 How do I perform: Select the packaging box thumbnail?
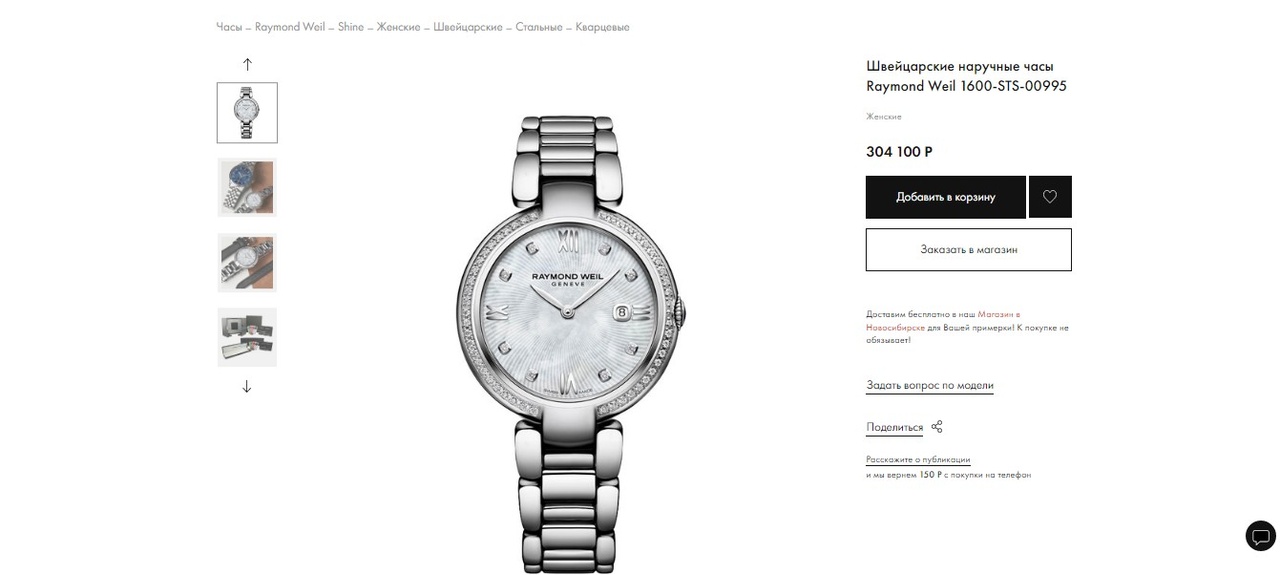247,337
